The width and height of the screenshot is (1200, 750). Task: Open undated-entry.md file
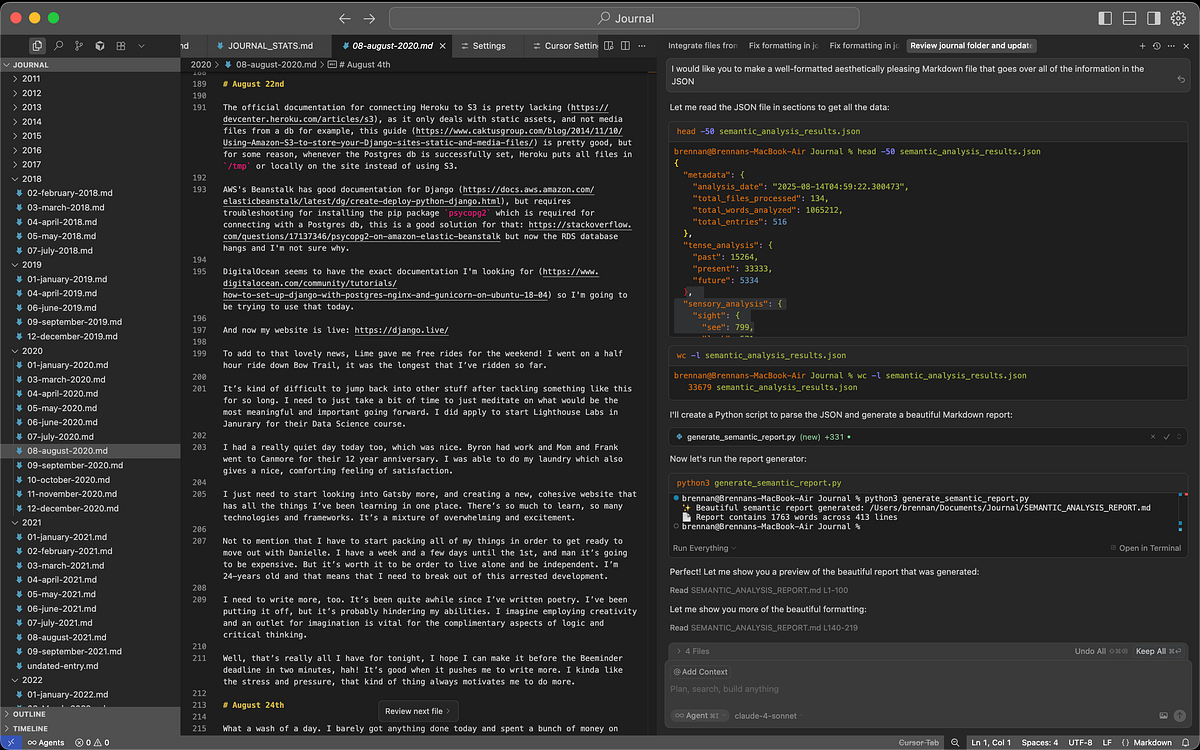point(90,666)
